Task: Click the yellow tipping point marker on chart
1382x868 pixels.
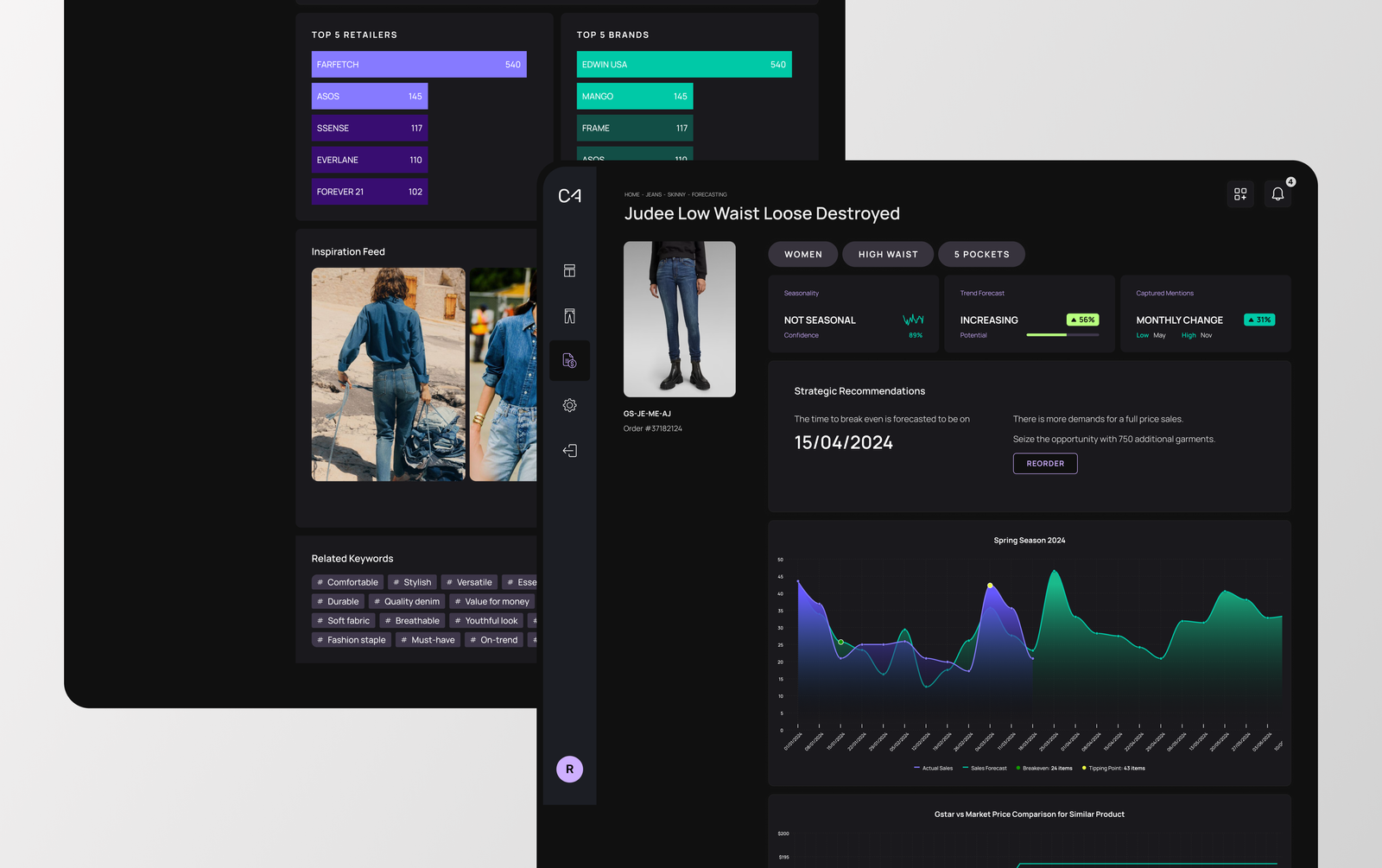Action: [x=990, y=586]
